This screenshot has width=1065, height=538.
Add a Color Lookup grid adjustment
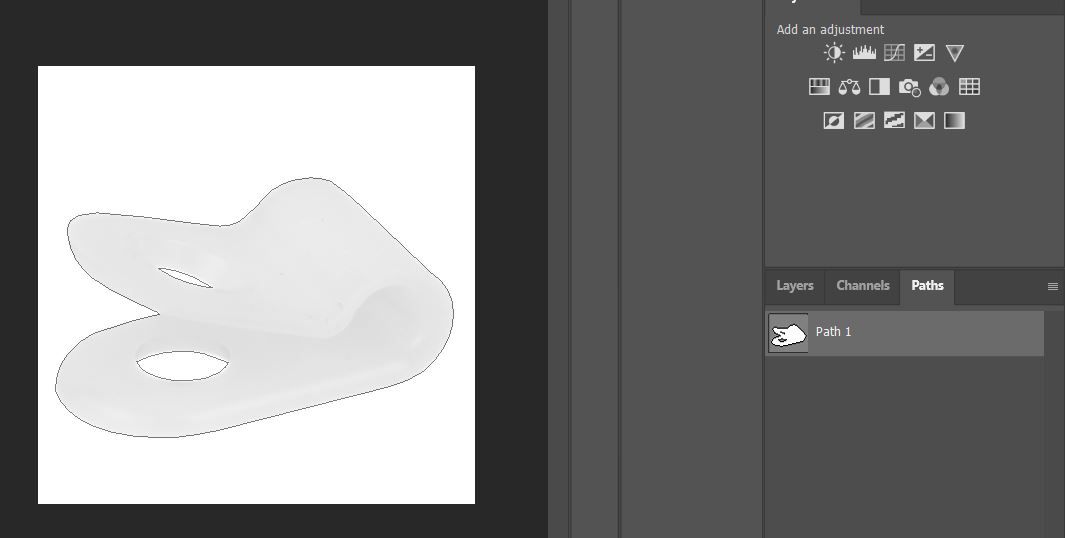pos(969,87)
